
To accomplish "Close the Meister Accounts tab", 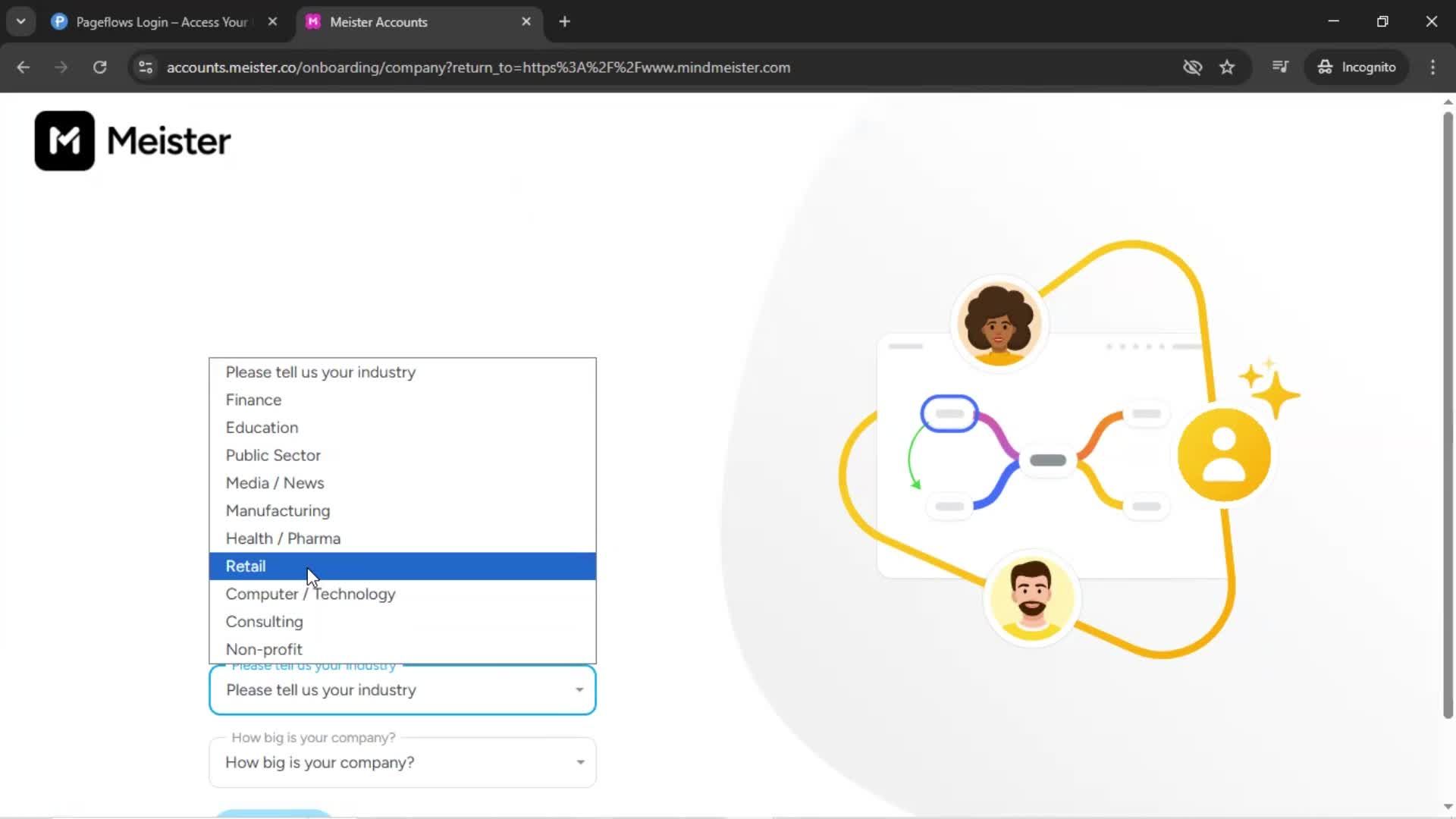I will 526,21.
